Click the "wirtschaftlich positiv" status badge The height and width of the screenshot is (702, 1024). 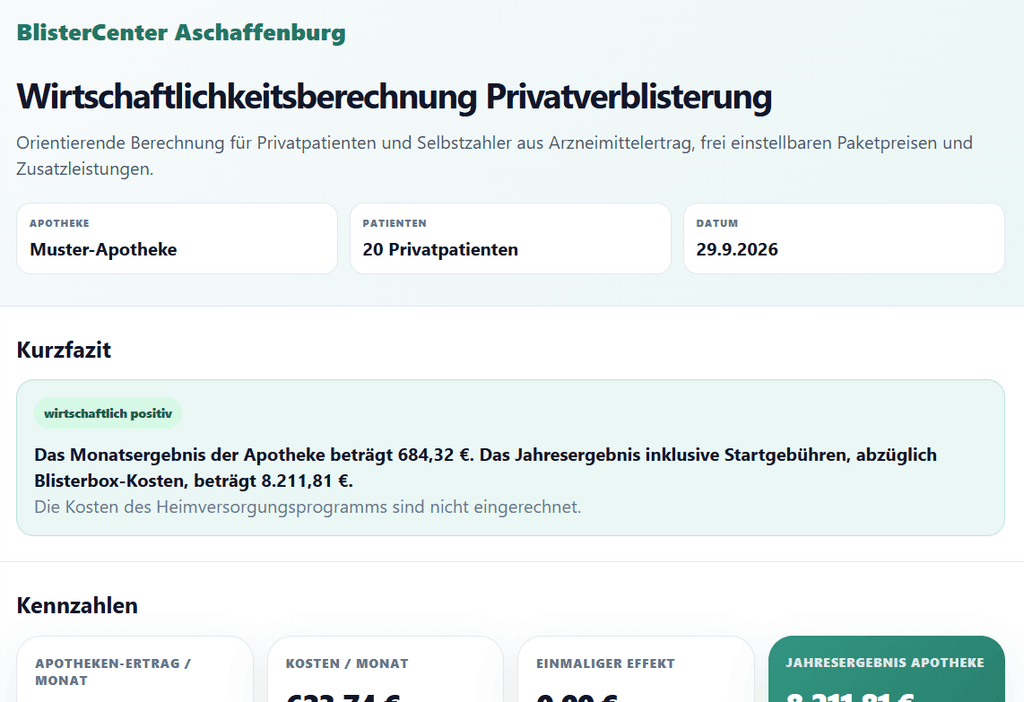[108, 413]
